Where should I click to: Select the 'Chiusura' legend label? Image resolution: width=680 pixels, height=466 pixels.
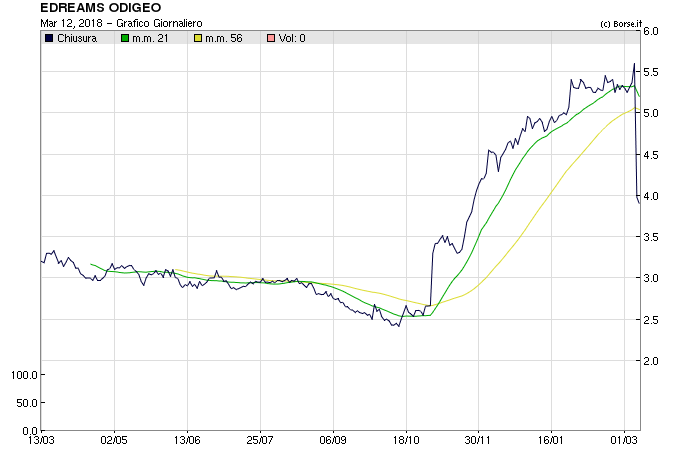(77, 39)
